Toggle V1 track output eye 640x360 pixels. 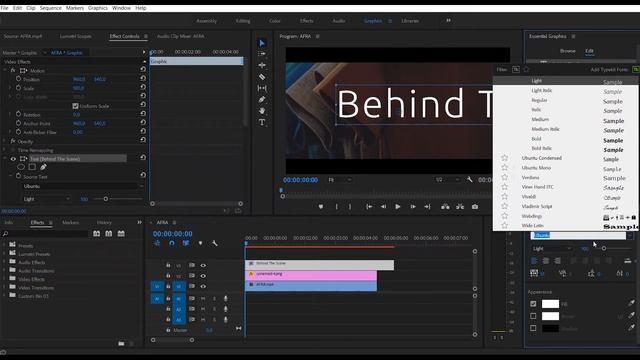click(x=203, y=287)
